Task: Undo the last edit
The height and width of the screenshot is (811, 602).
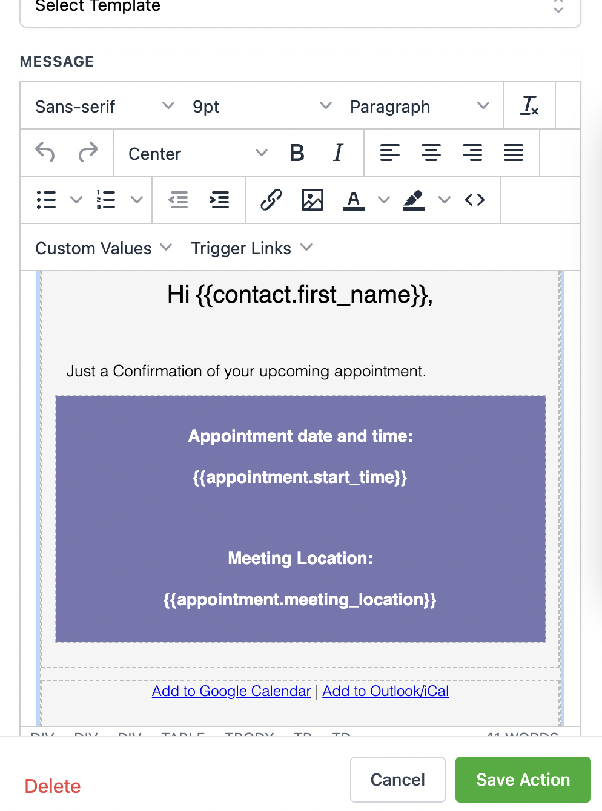Action: 45,153
